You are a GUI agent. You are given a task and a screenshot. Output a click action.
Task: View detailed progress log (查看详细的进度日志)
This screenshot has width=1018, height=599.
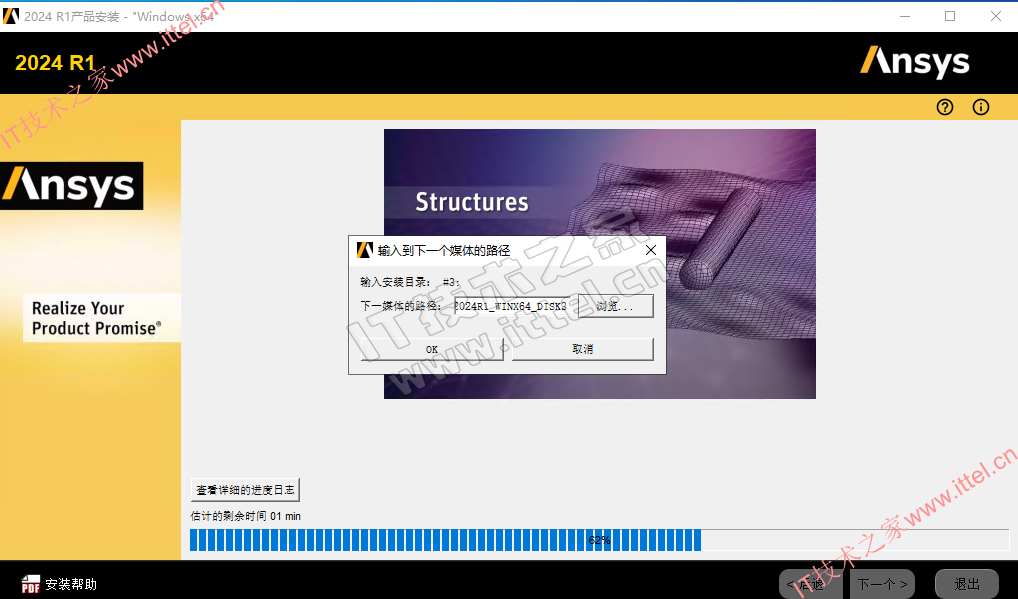tap(245, 490)
